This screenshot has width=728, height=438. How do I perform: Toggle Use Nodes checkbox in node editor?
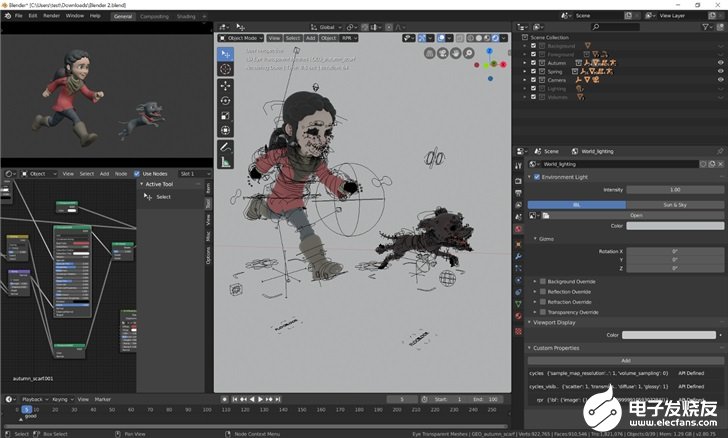pyautogui.click(x=136, y=174)
